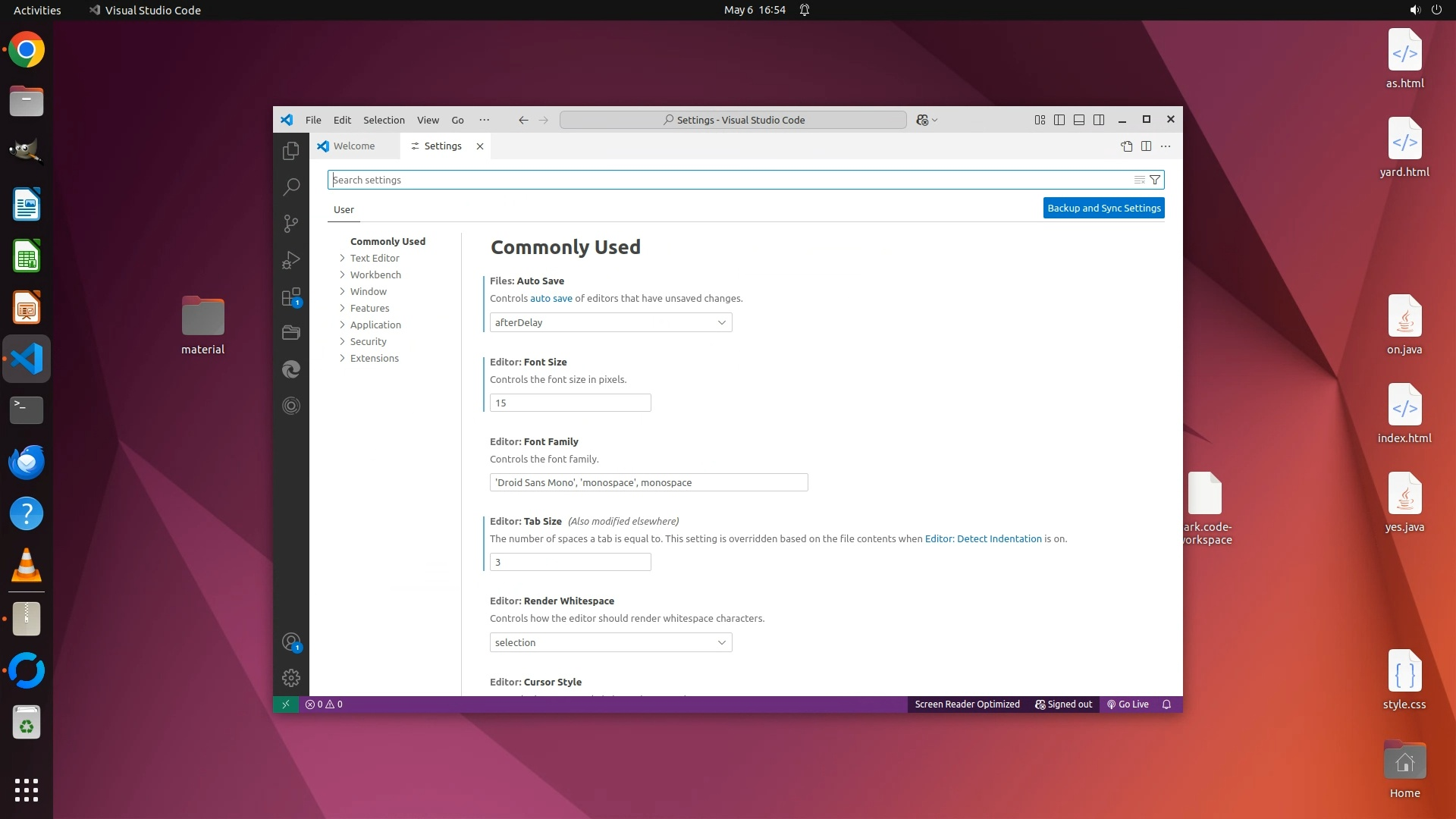Open Settings (JSON) file icon
The width and height of the screenshot is (1456, 819).
pos(1126,146)
